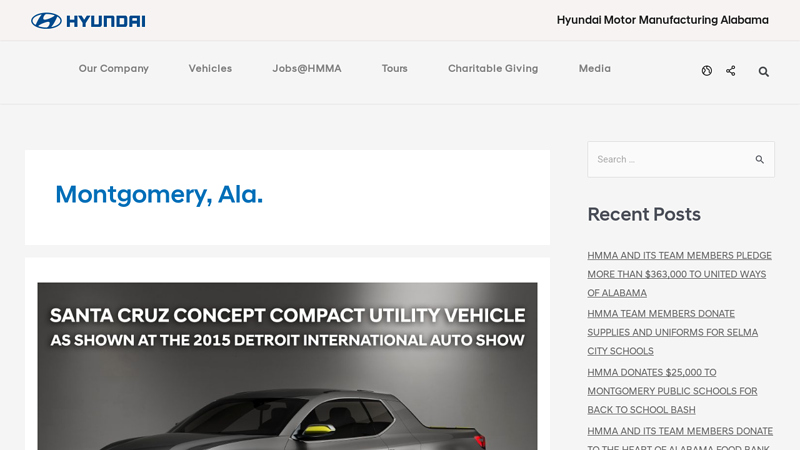This screenshot has height=450, width=800.
Task: Click Hyundai Motor Manufacturing Alabama header text
Action: (662, 20)
